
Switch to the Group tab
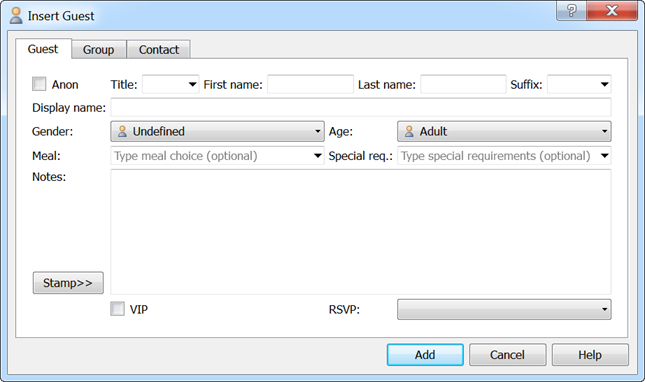click(99, 50)
